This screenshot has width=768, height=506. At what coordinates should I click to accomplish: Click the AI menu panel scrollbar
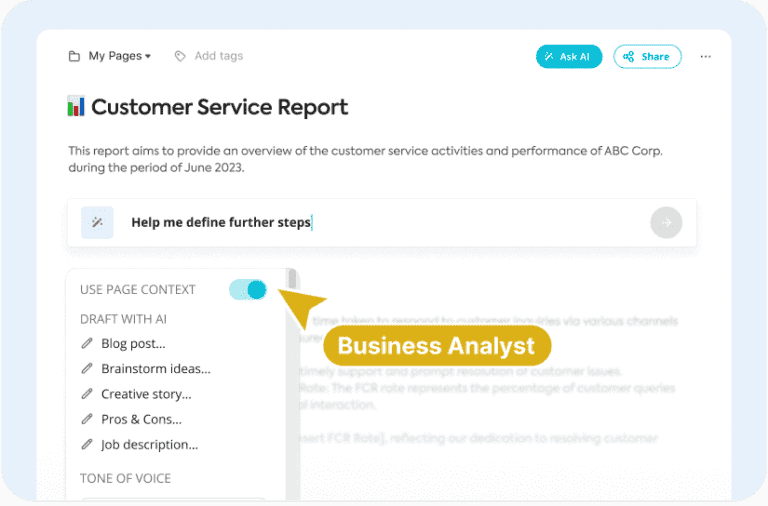(292, 380)
